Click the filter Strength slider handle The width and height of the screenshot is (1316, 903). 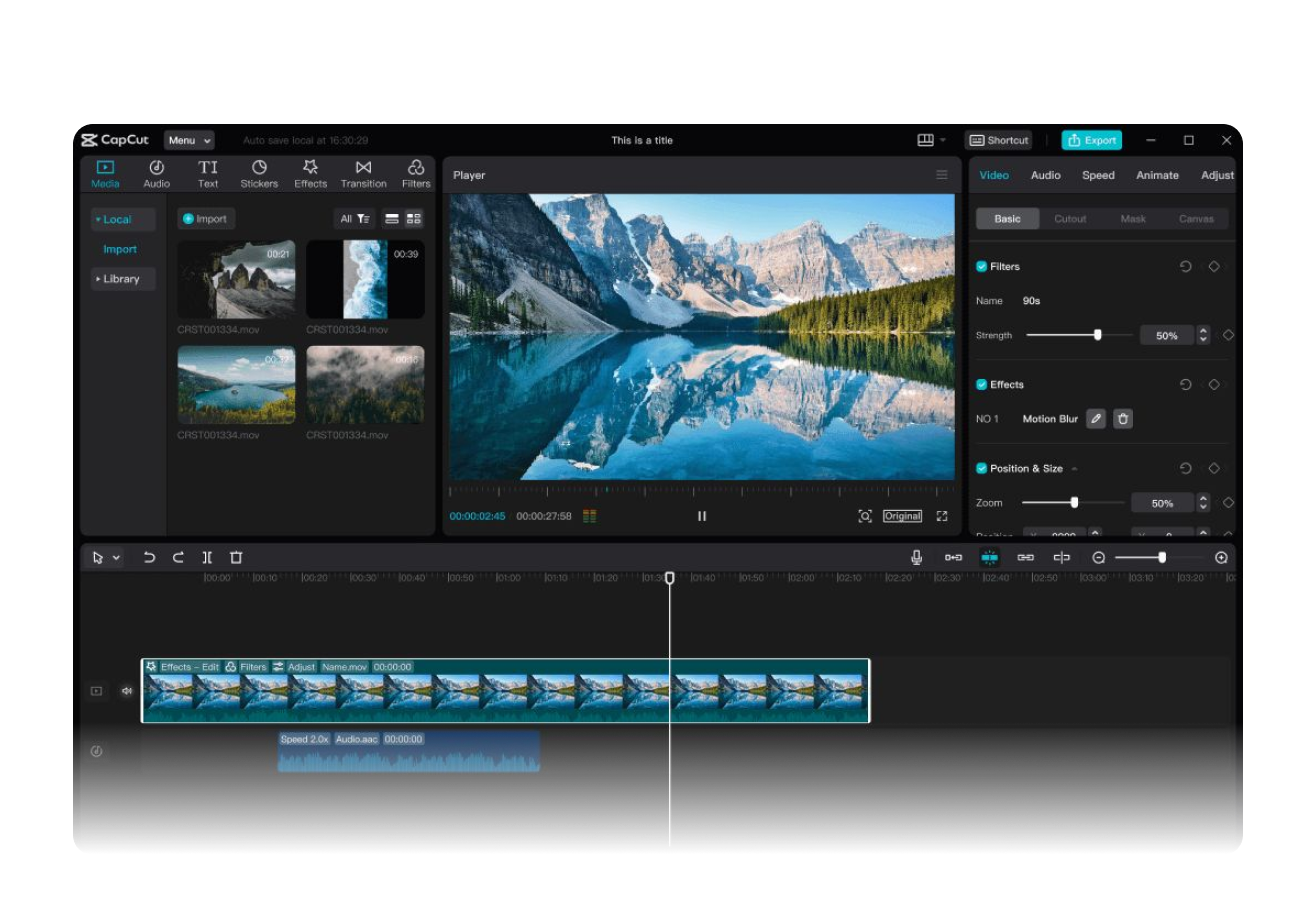pos(1097,335)
